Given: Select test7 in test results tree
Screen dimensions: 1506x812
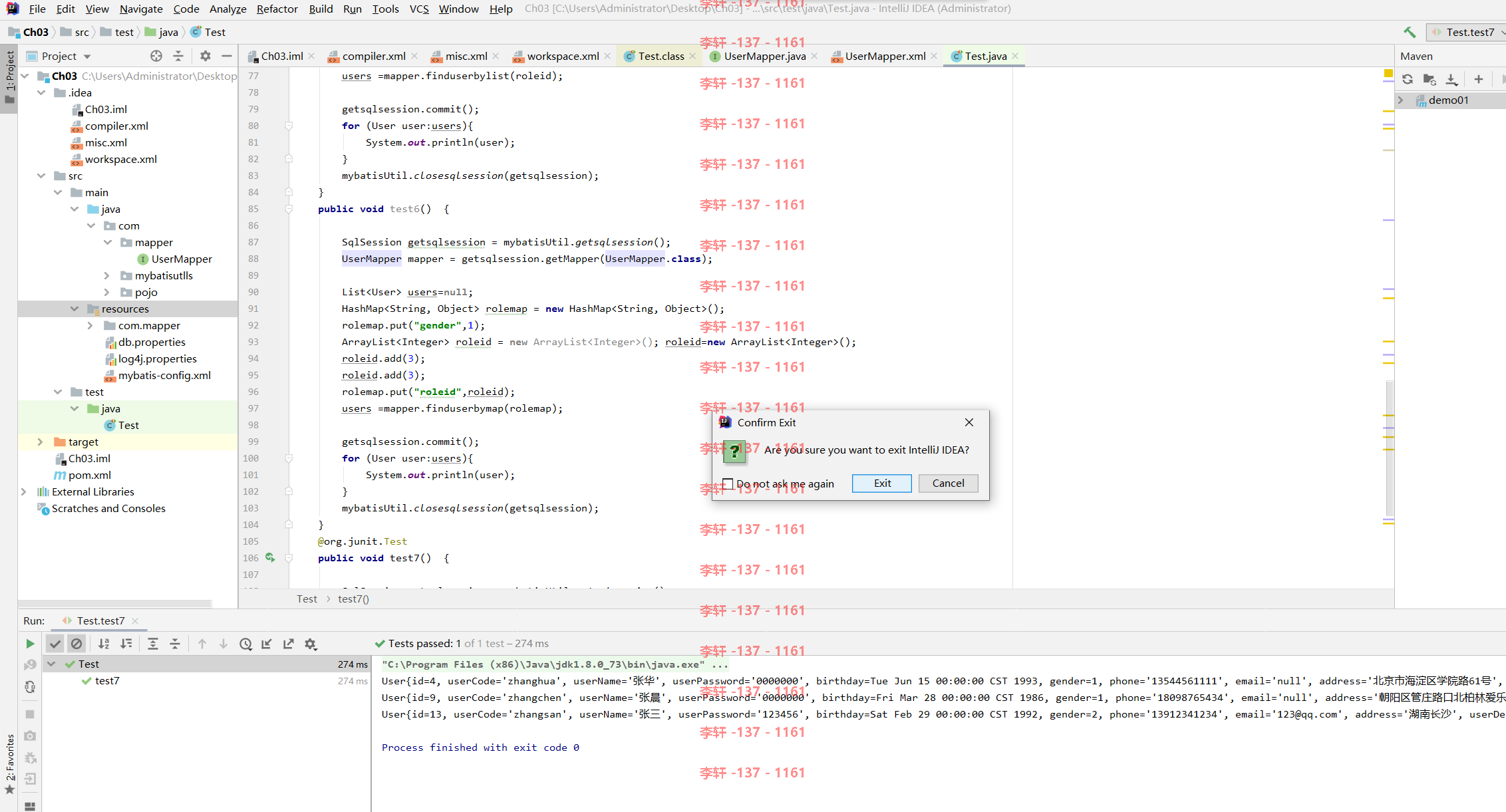Looking at the screenshot, I should [107, 680].
